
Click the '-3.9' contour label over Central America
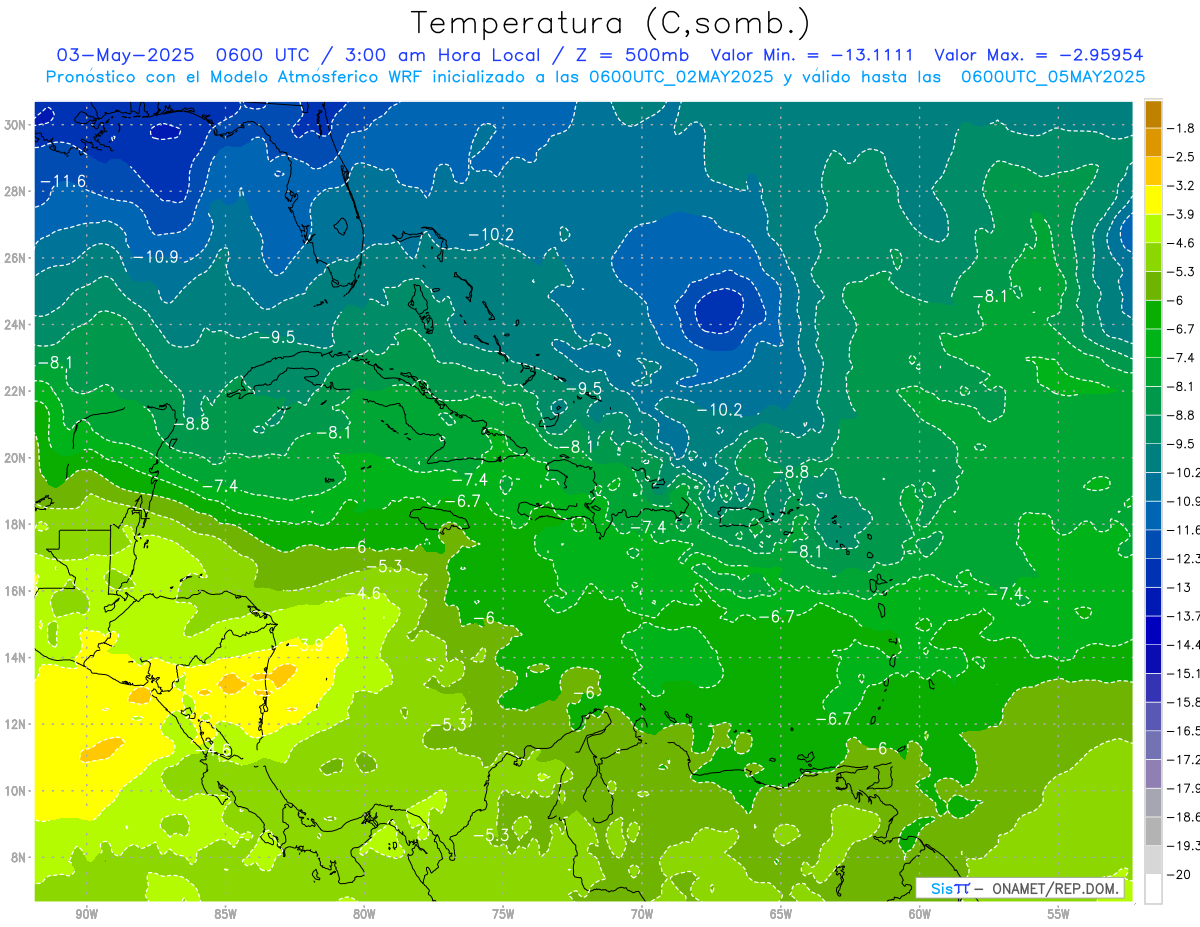click(x=308, y=646)
